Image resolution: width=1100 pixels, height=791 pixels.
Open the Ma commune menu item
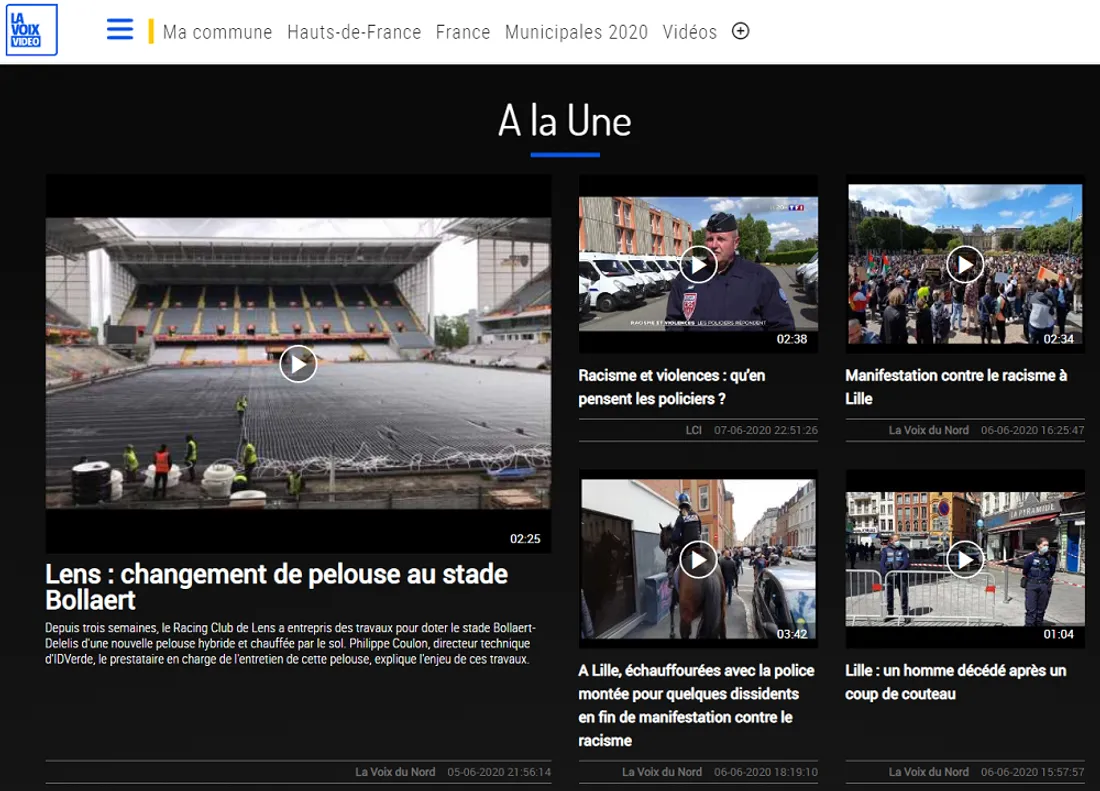point(217,32)
